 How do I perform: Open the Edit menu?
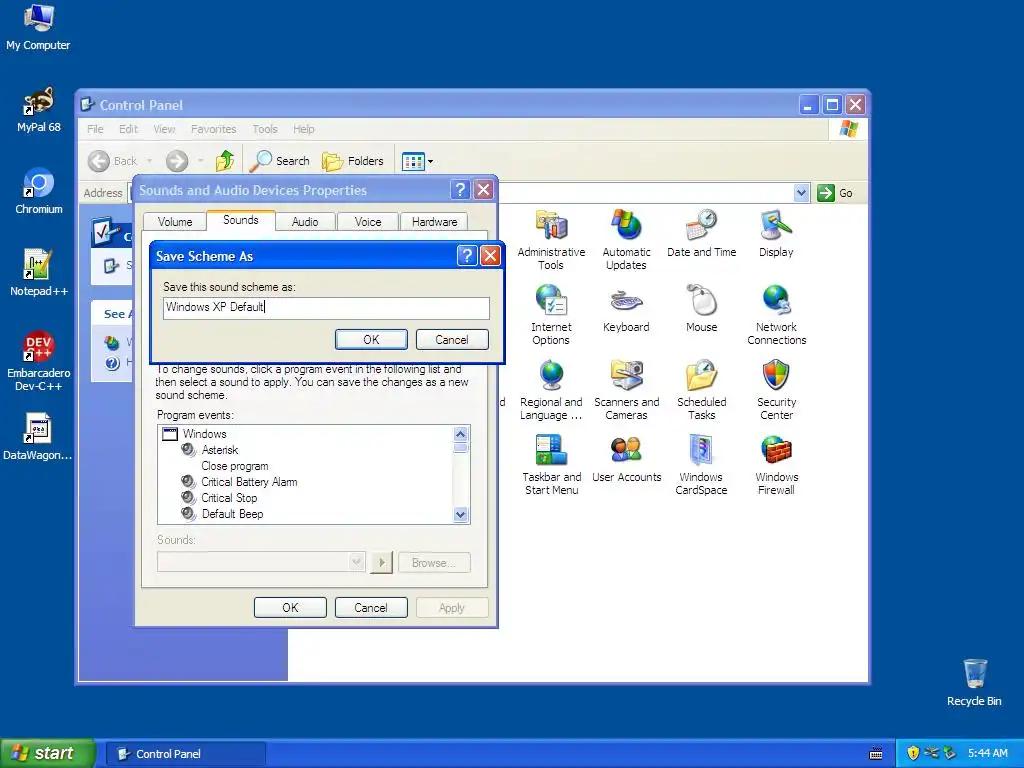click(x=128, y=129)
